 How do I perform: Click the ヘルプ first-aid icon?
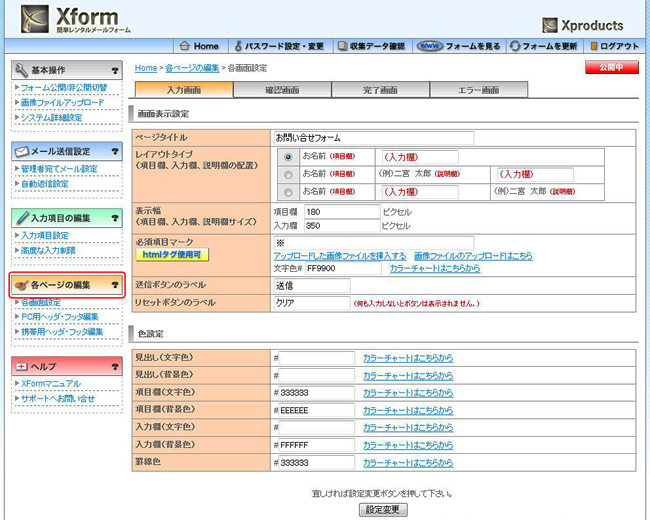[22, 367]
